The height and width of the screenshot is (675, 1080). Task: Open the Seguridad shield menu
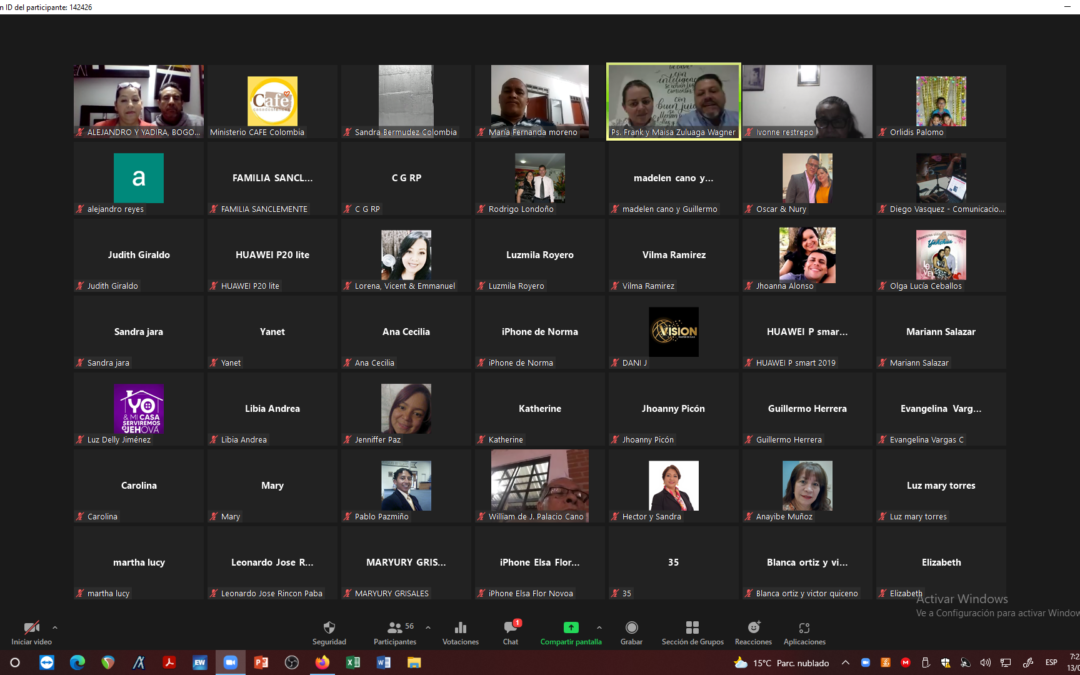click(329, 631)
